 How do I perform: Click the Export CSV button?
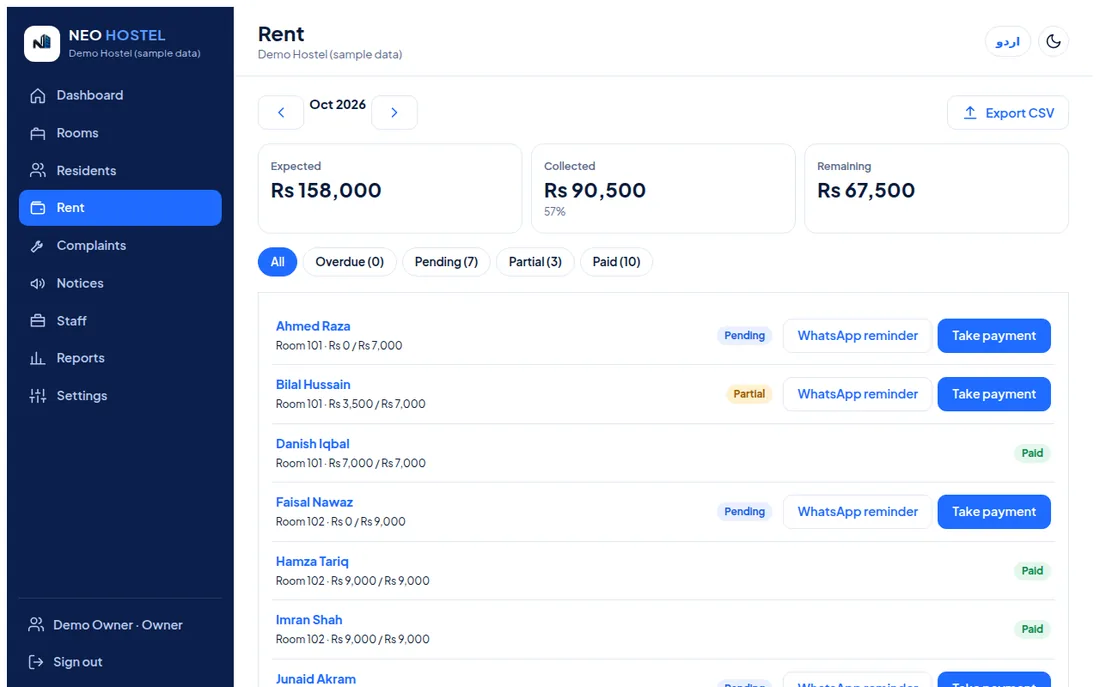tap(1007, 112)
